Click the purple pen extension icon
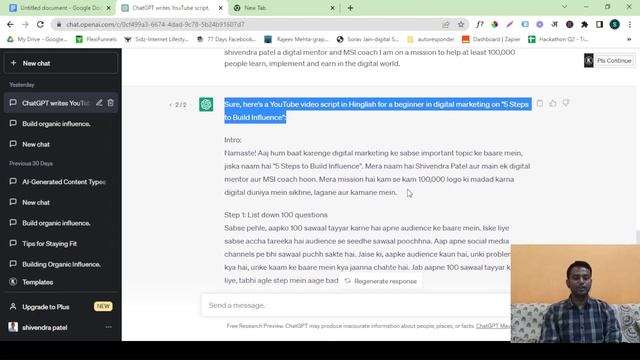 click(509, 24)
